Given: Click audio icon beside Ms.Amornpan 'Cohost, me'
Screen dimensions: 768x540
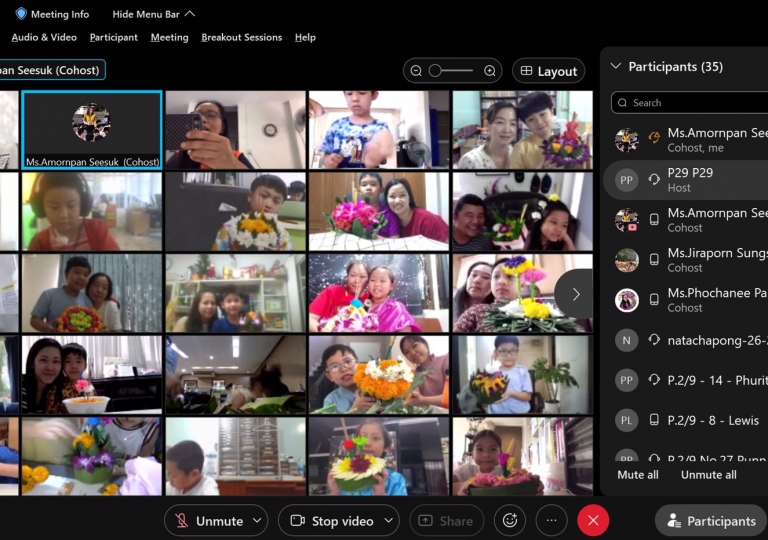Looking at the screenshot, I should pos(654,138).
